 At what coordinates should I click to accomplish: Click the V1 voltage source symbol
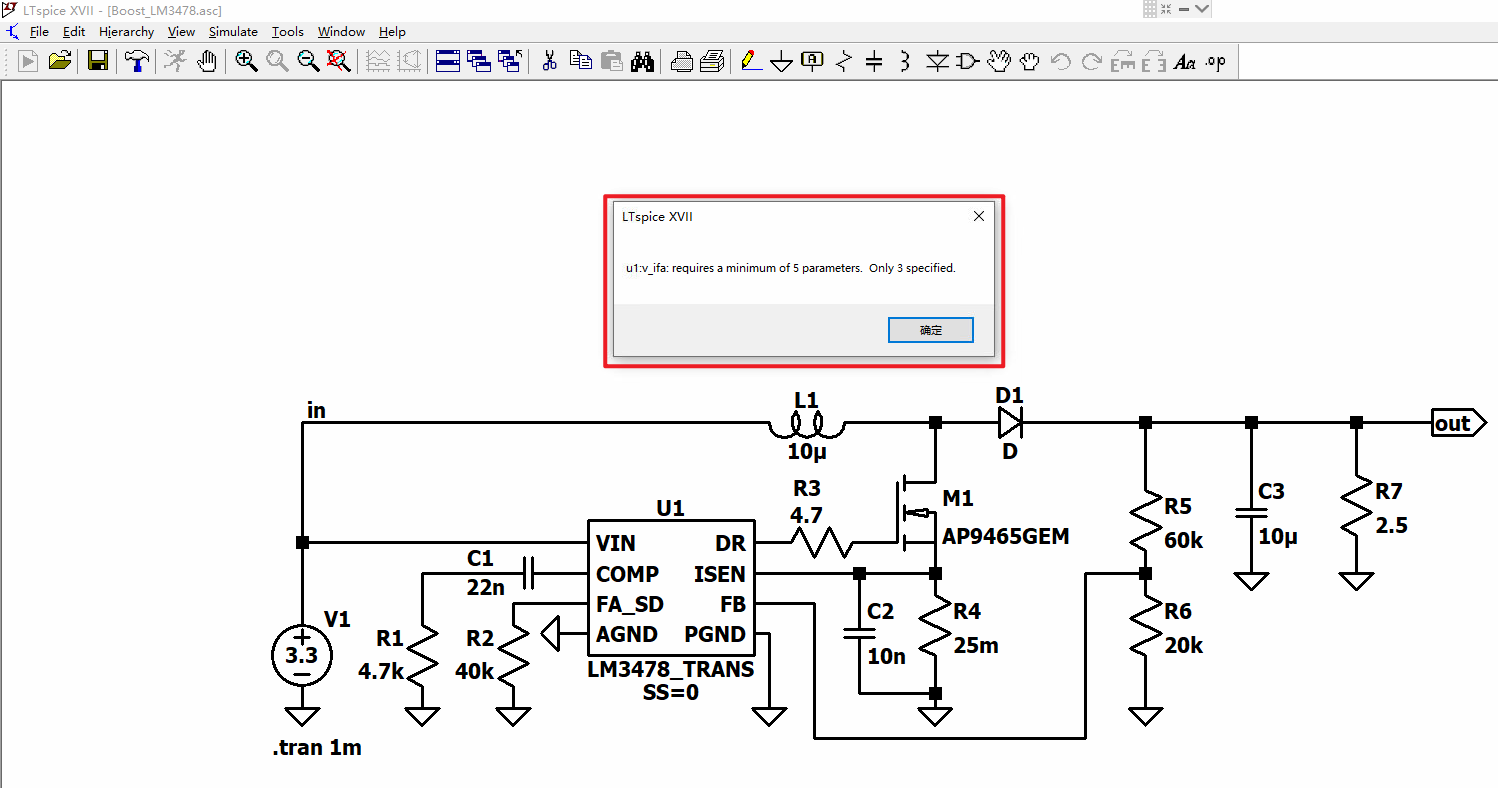tap(301, 654)
